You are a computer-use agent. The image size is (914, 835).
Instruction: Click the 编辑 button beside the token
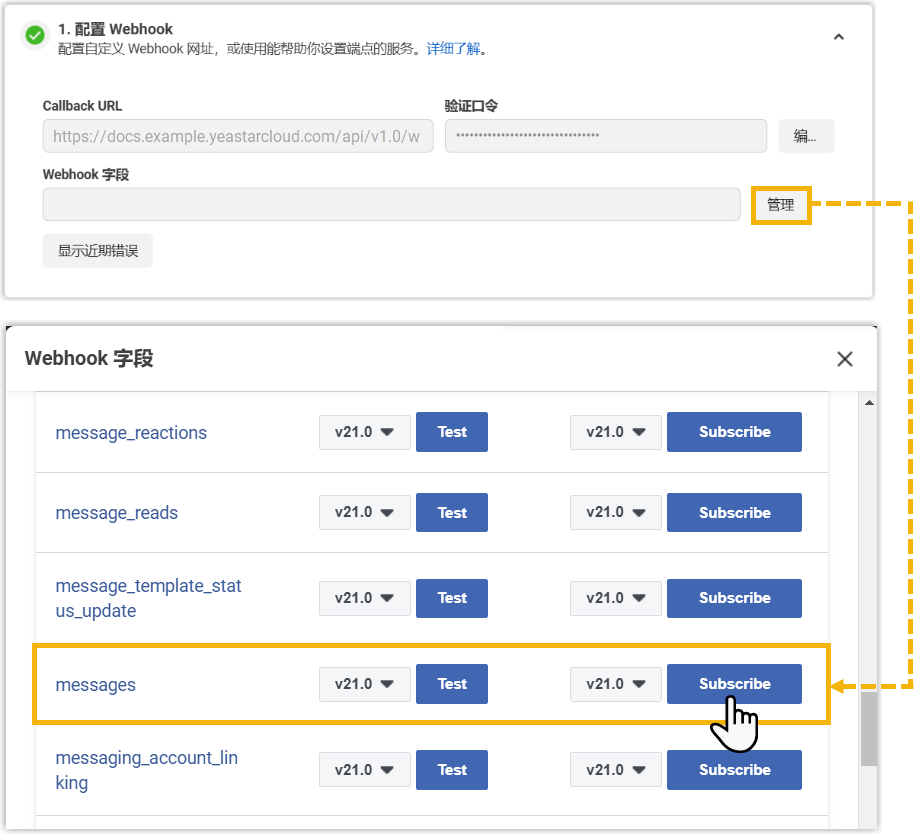pos(806,136)
